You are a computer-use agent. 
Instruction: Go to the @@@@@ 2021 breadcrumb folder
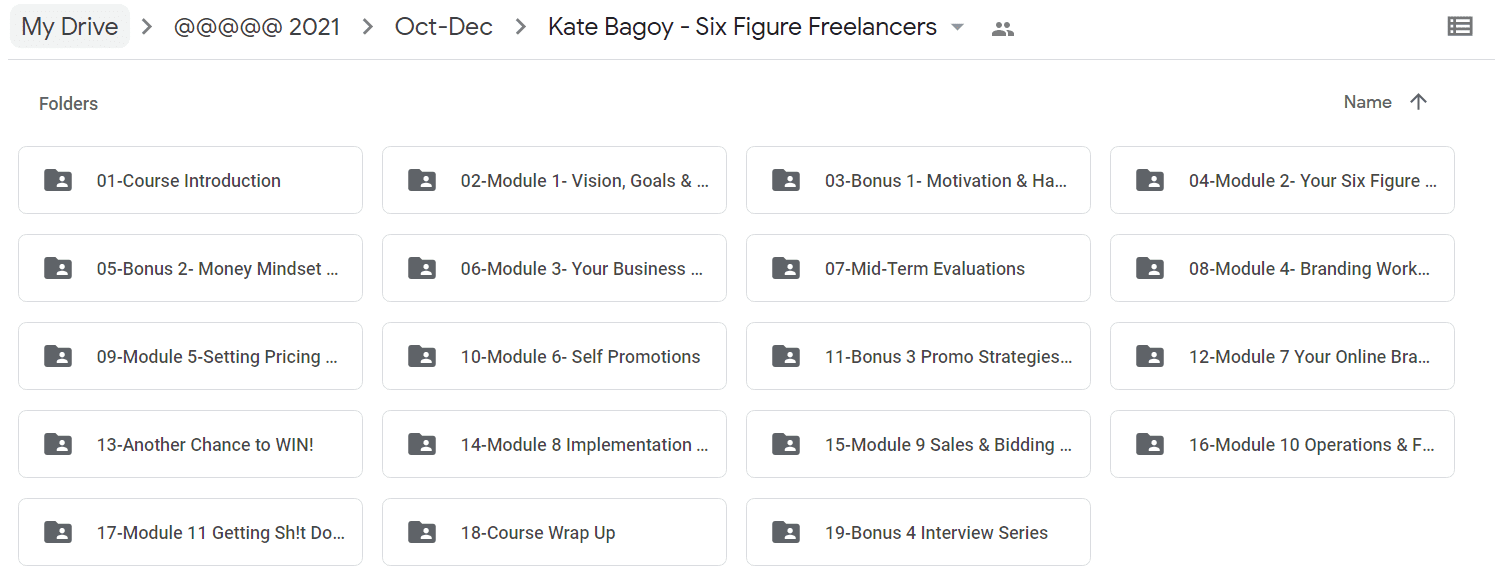coord(257,27)
